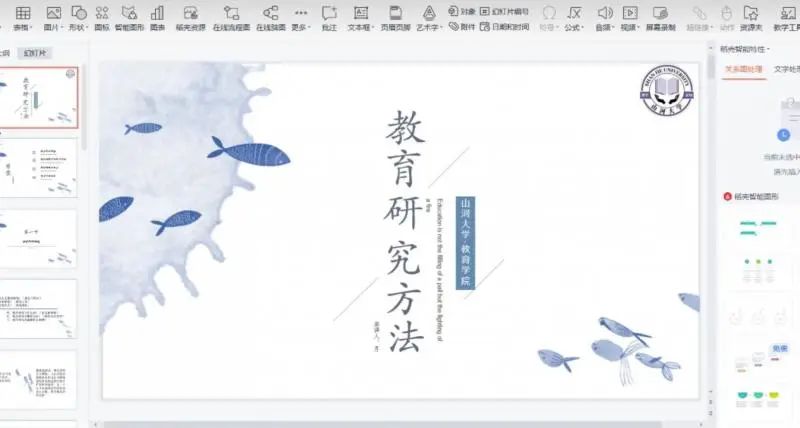Image resolution: width=800 pixels, height=428 pixels.
Task: Expand the 艺术字 dropdown arrow
Action: 441,28
